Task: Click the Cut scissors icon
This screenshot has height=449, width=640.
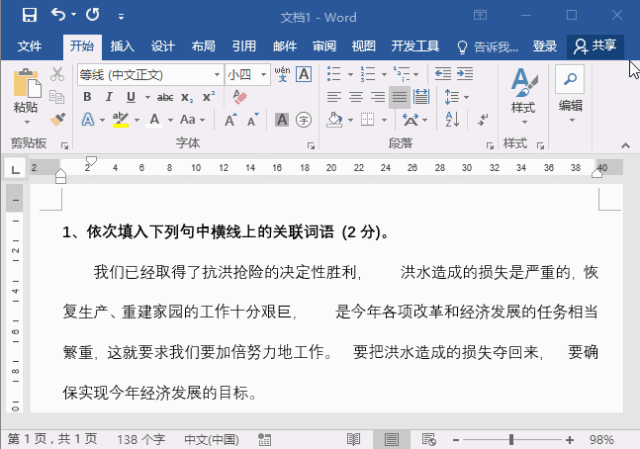Action: point(57,74)
